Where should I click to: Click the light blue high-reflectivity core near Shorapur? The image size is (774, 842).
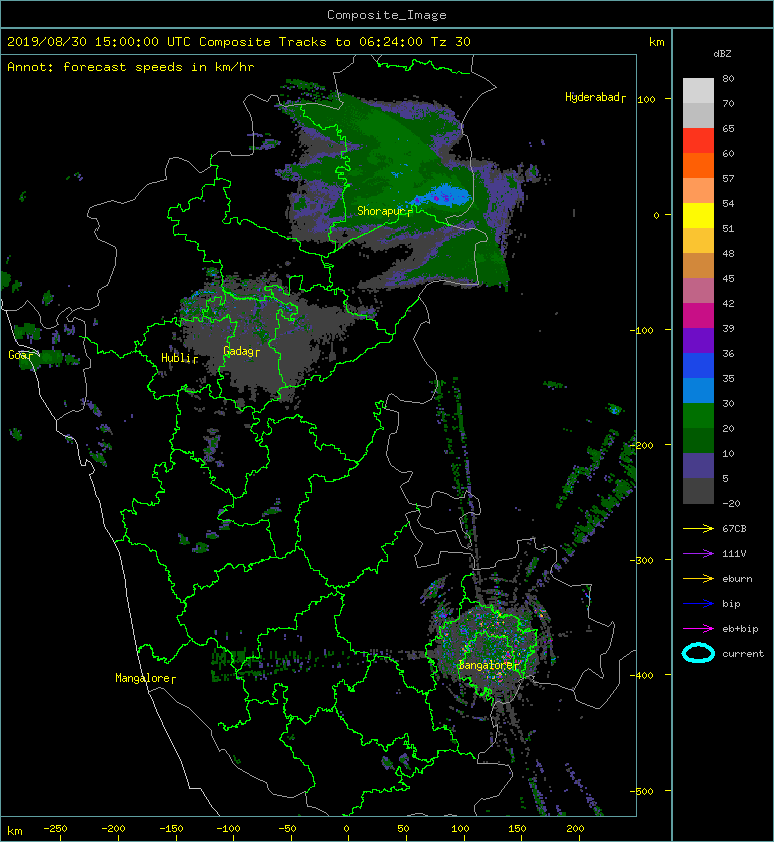[x=445, y=195]
